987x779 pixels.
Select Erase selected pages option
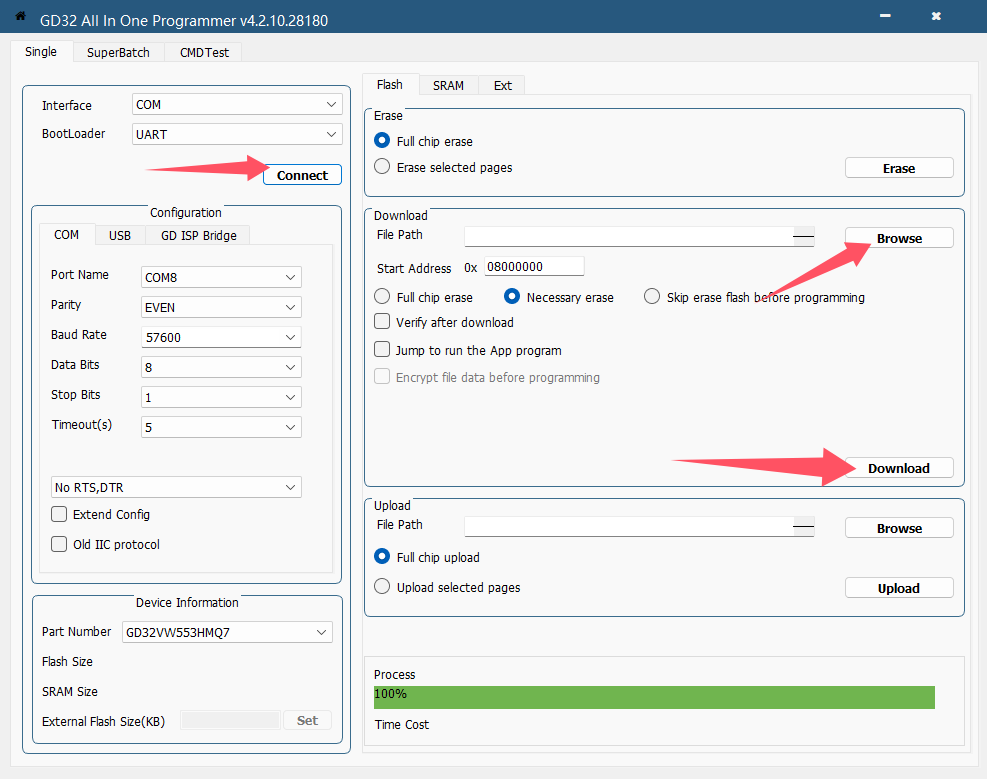point(382,167)
